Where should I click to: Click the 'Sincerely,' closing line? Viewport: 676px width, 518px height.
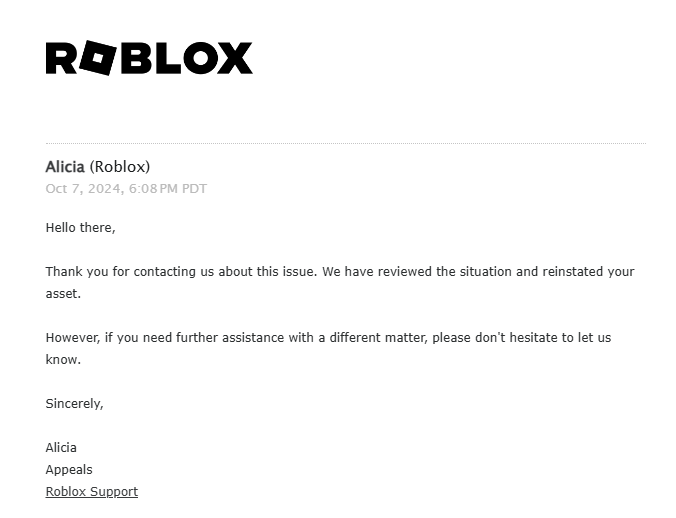coord(75,404)
